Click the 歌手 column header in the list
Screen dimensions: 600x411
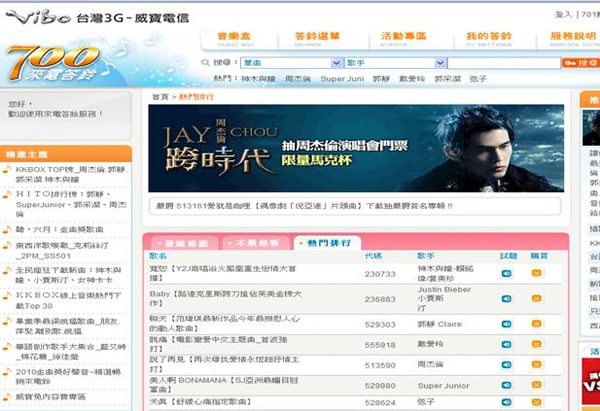point(426,256)
